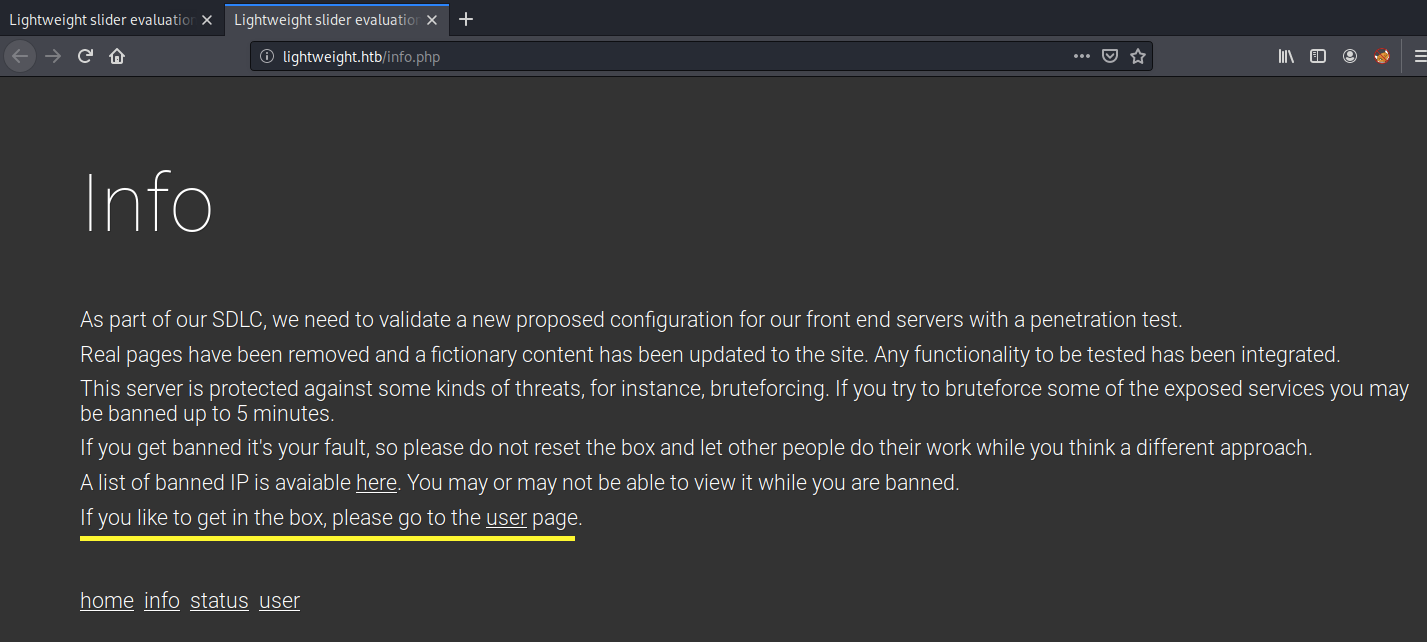Click the orange extension icon in toolbar
Viewport: 1427px width, 642px height.
click(1382, 57)
